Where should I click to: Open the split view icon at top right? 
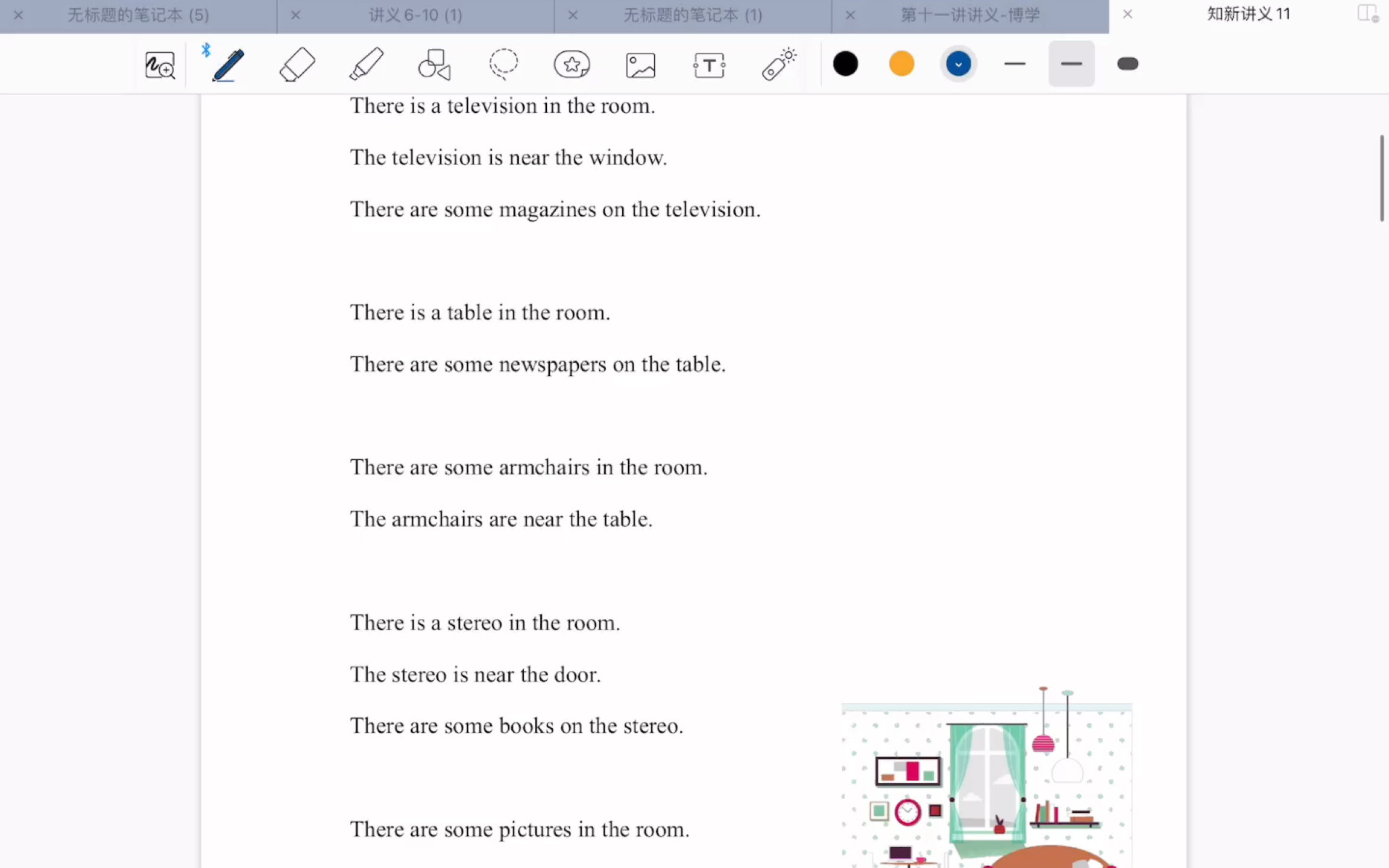coord(1367,13)
